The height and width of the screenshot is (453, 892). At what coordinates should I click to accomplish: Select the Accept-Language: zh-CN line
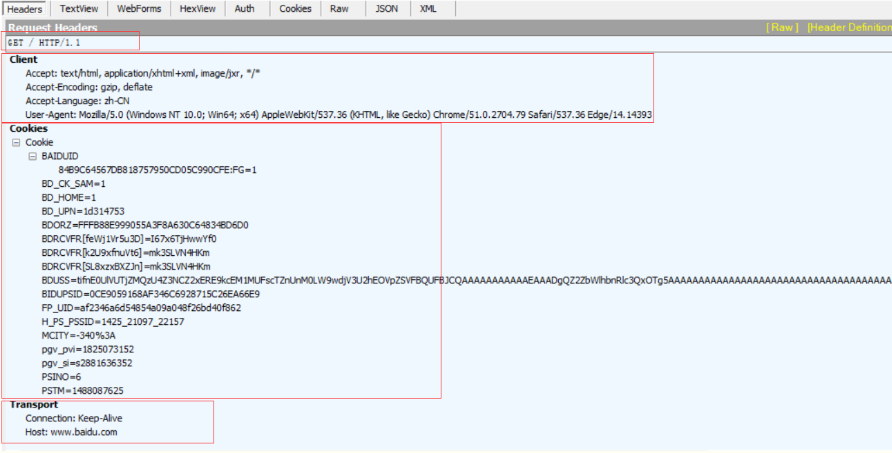[x=77, y=101]
